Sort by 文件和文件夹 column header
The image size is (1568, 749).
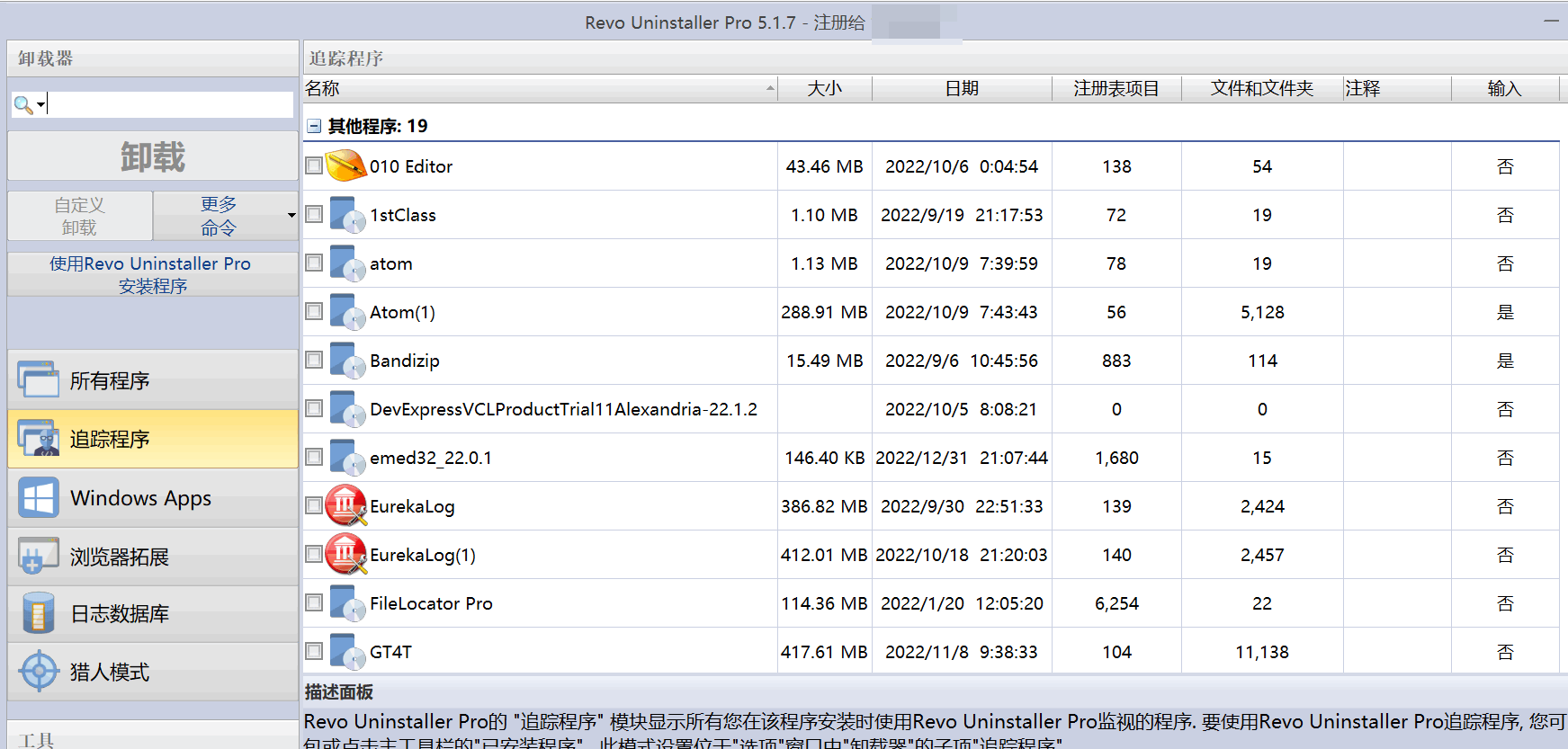click(1262, 88)
